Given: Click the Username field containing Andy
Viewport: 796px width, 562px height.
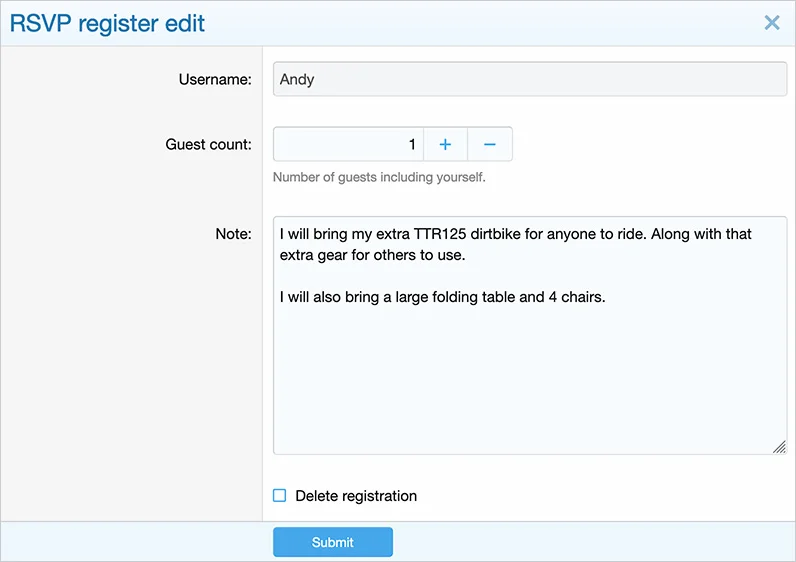Looking at the screenshot, I should click(x=529, y=79).
